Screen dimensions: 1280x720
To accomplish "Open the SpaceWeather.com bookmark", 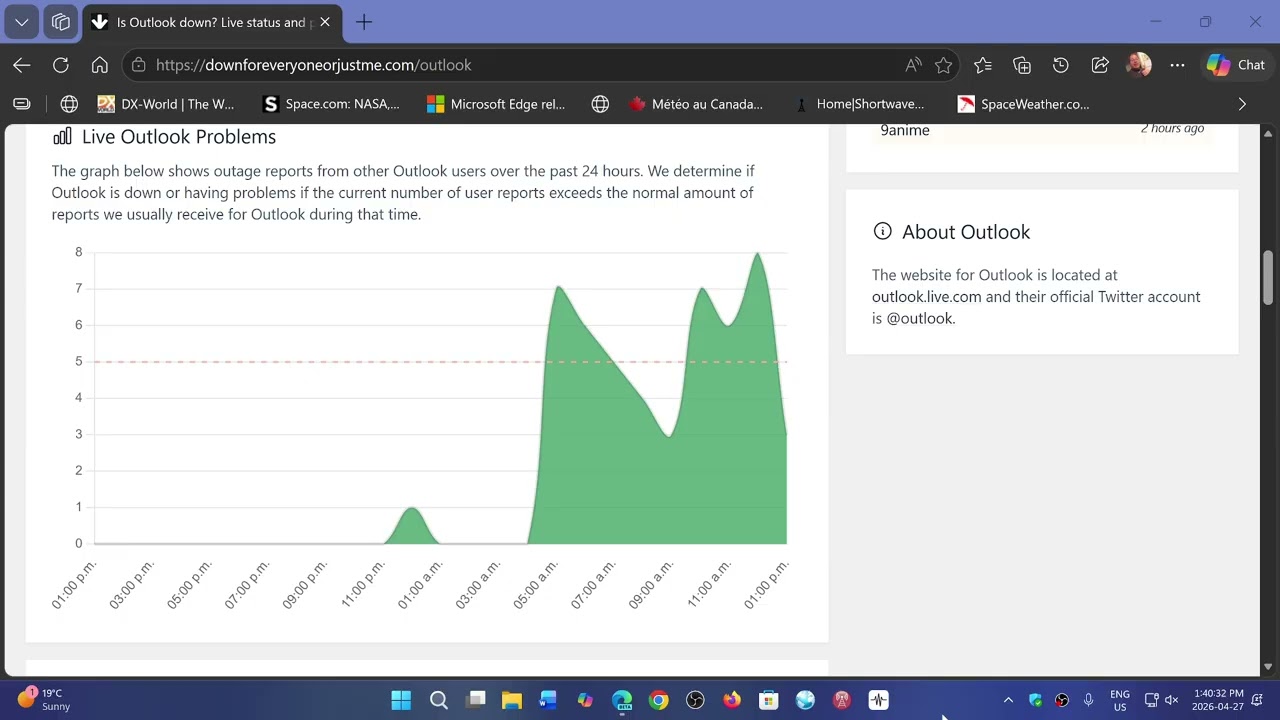I will click(x=1024, y=104).
